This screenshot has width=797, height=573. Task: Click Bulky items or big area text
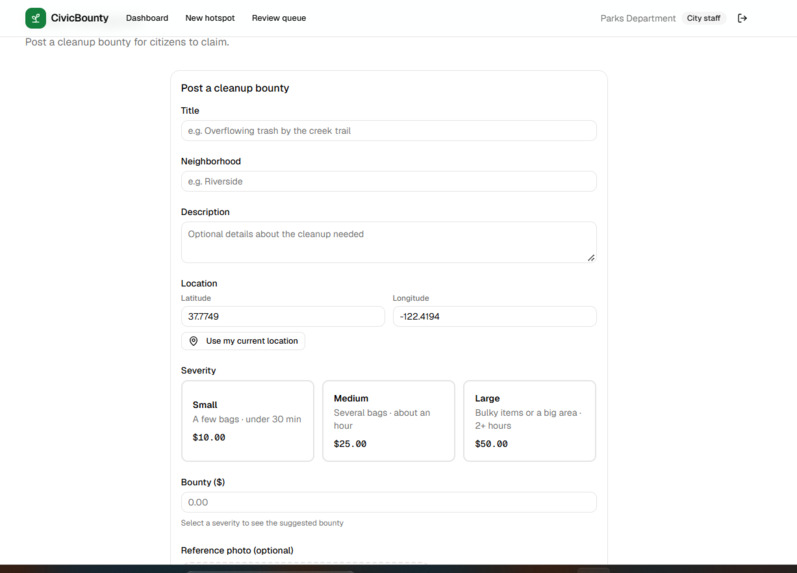(x=528, y=419)
